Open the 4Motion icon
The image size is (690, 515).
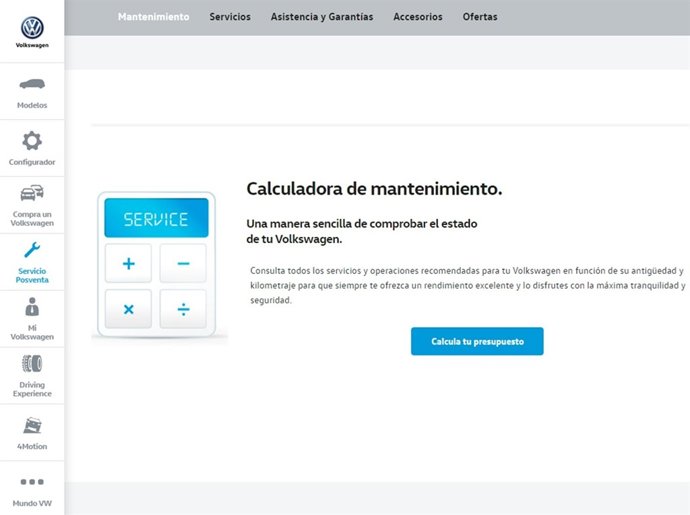(32, 425)
